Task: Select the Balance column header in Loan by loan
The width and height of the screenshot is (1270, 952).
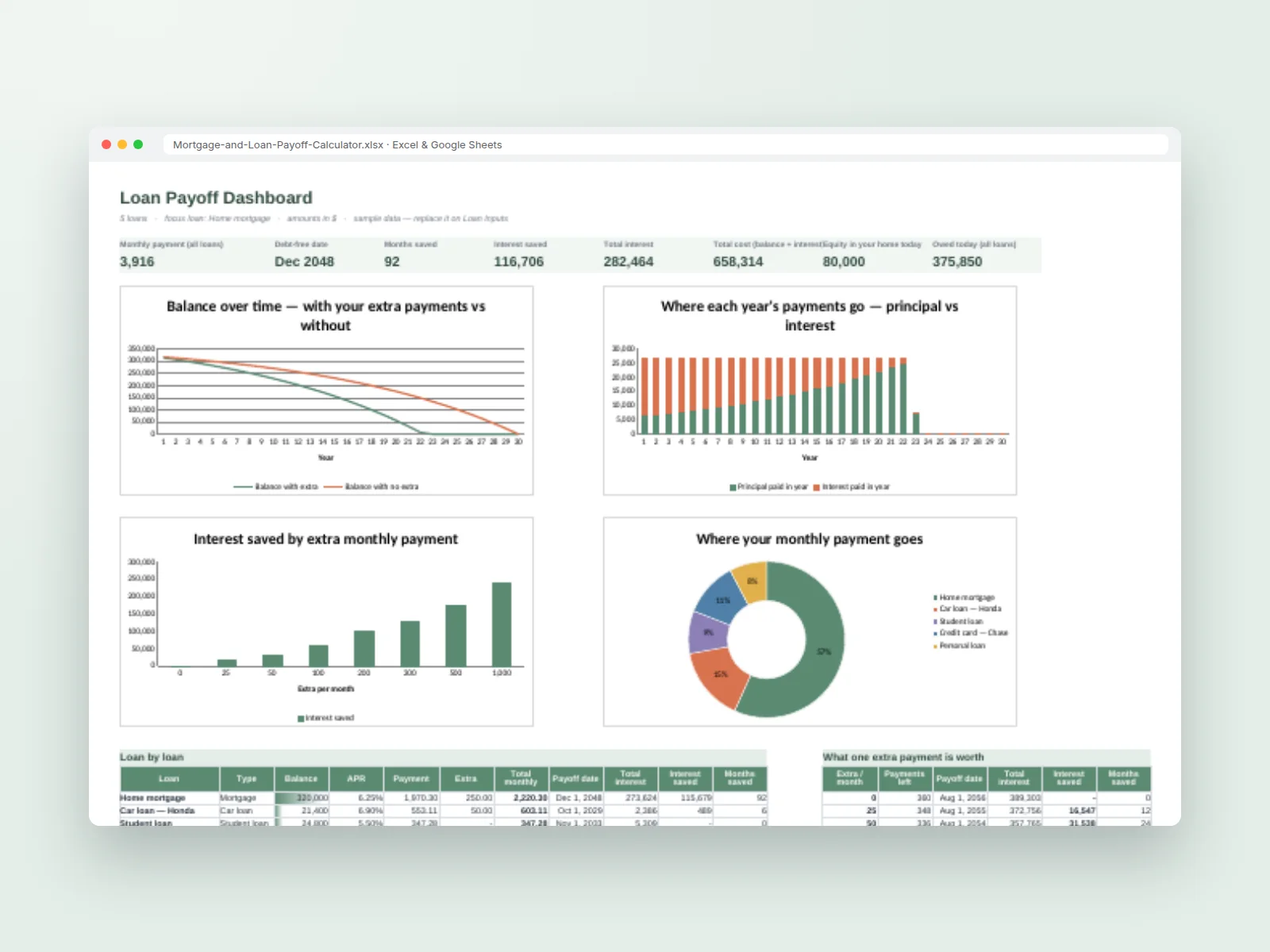Action: pos(301,778)
